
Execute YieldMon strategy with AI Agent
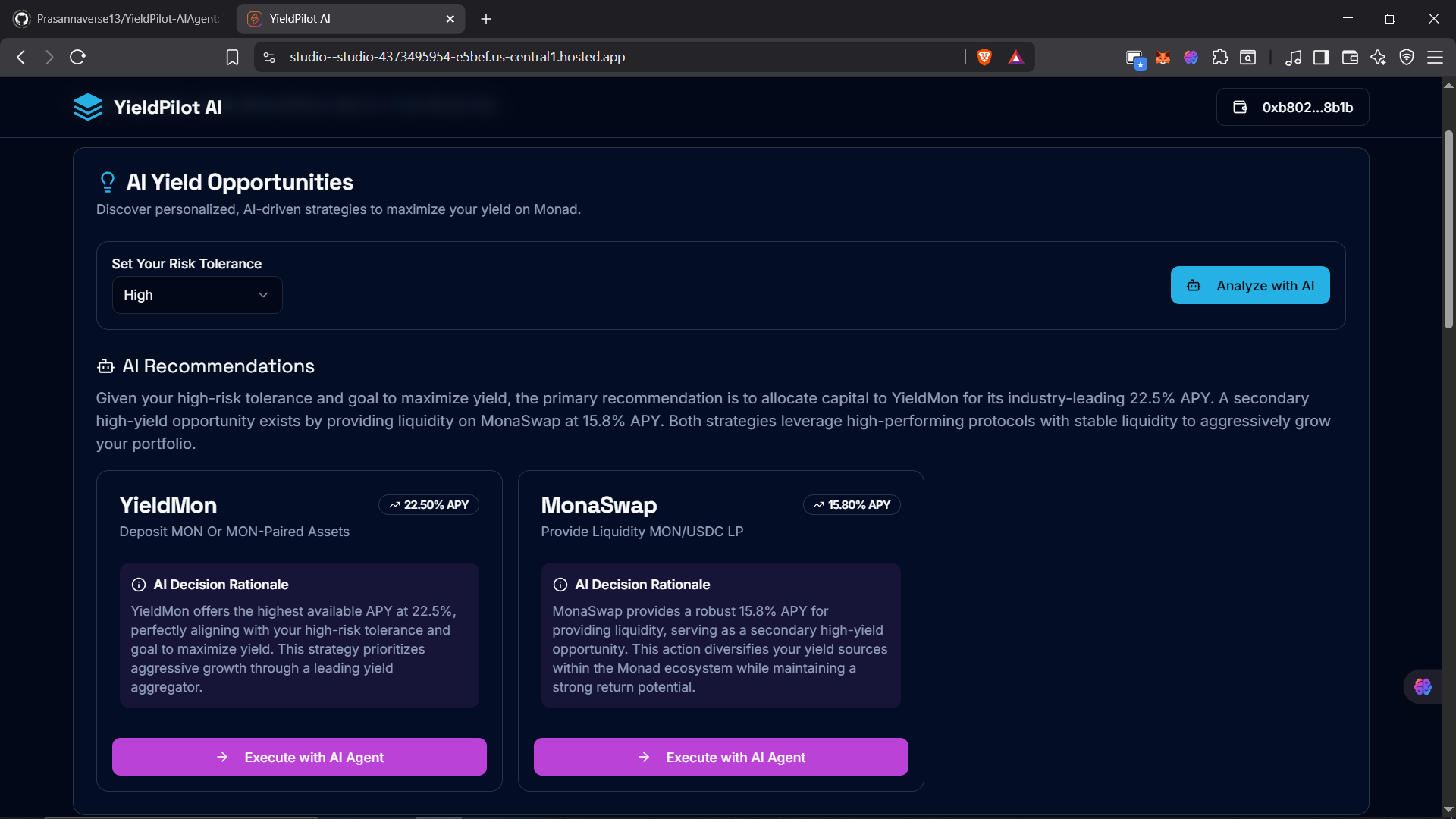click(x=300, y=757)
